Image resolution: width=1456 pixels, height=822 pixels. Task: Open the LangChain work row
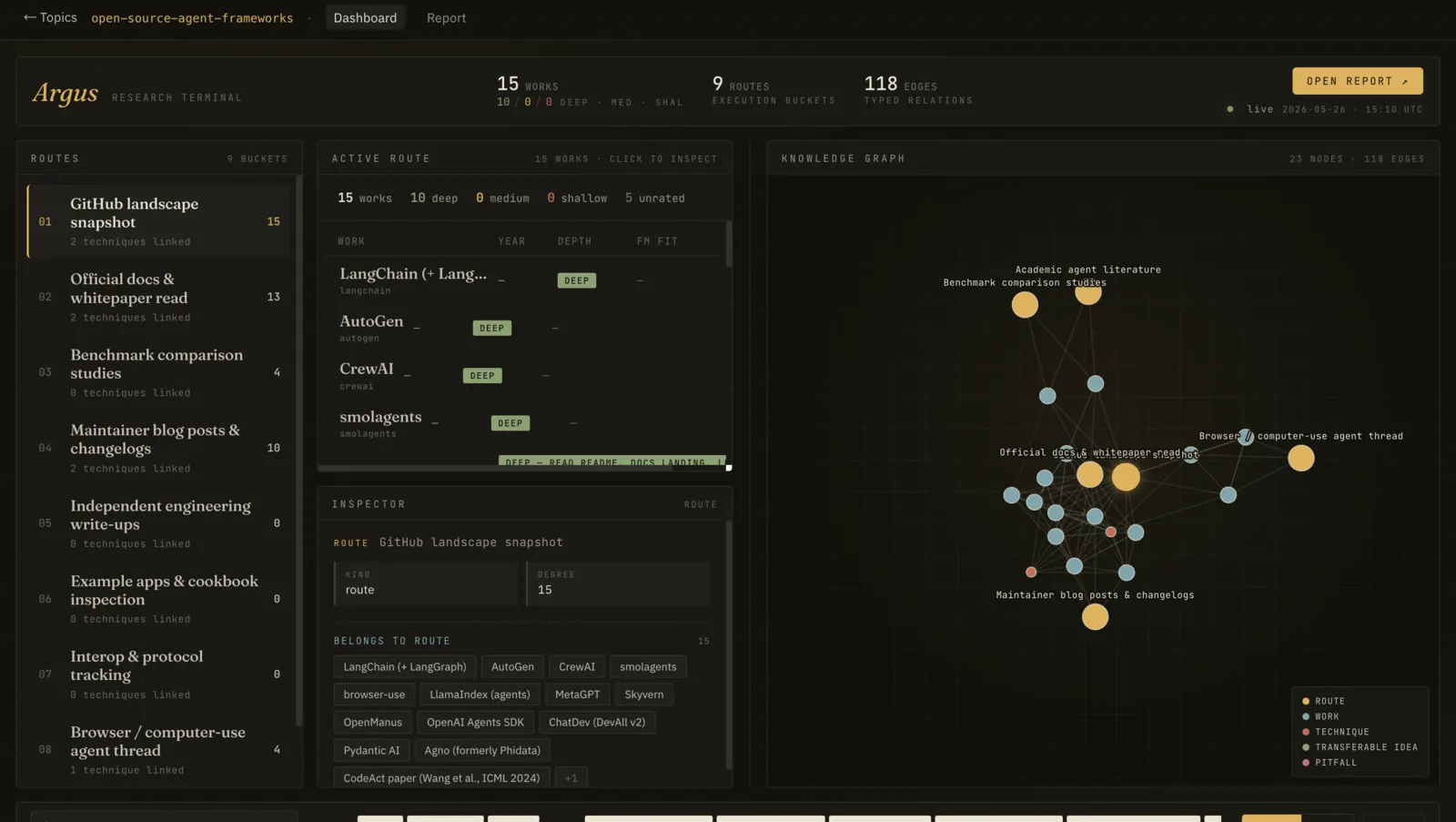(x=525, y=280)
